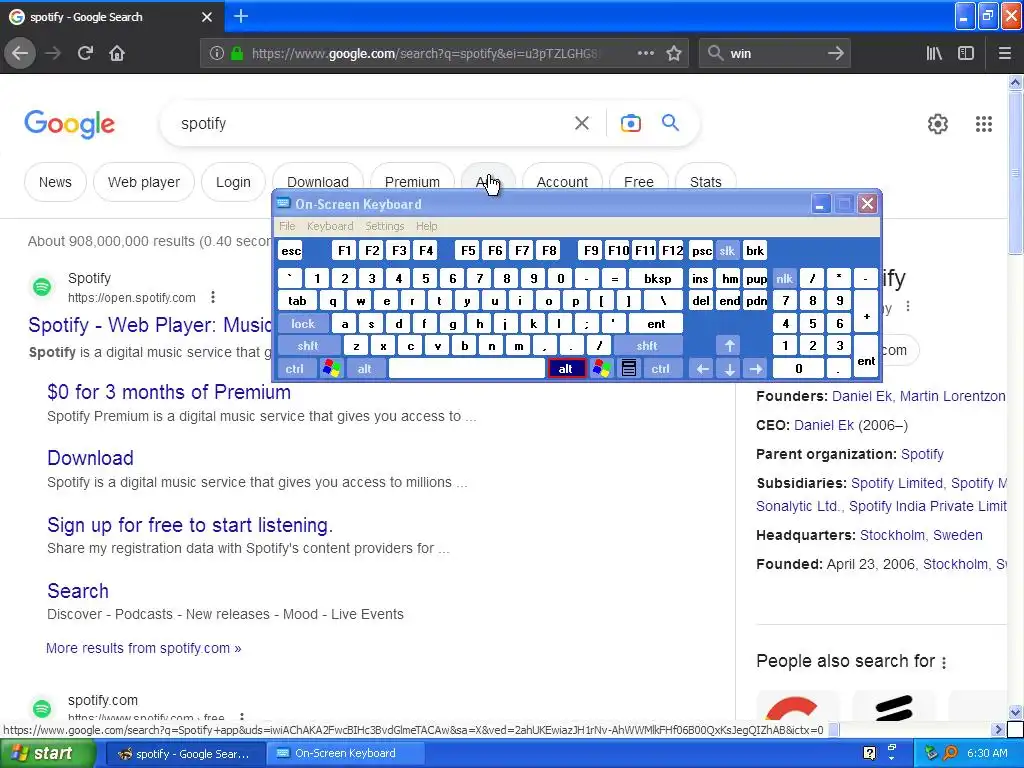Viewport: 1024px width, 768px height.
Task: Run search arrow in the 'win' search box
Action: point(835,54)
